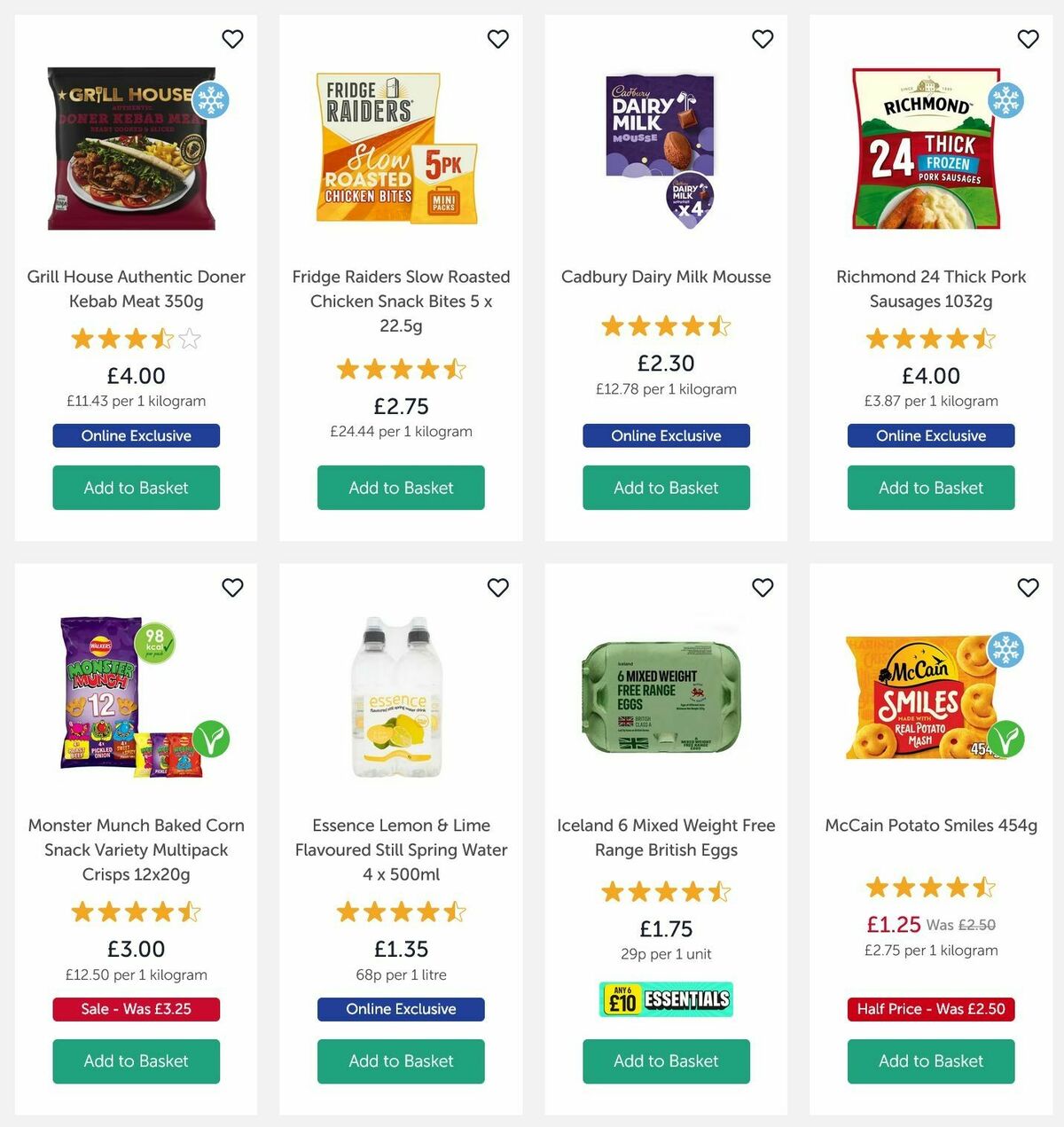Click the Half Price - Was £2.50 banner
Screen dimensions: 1064x1127
930,1009
